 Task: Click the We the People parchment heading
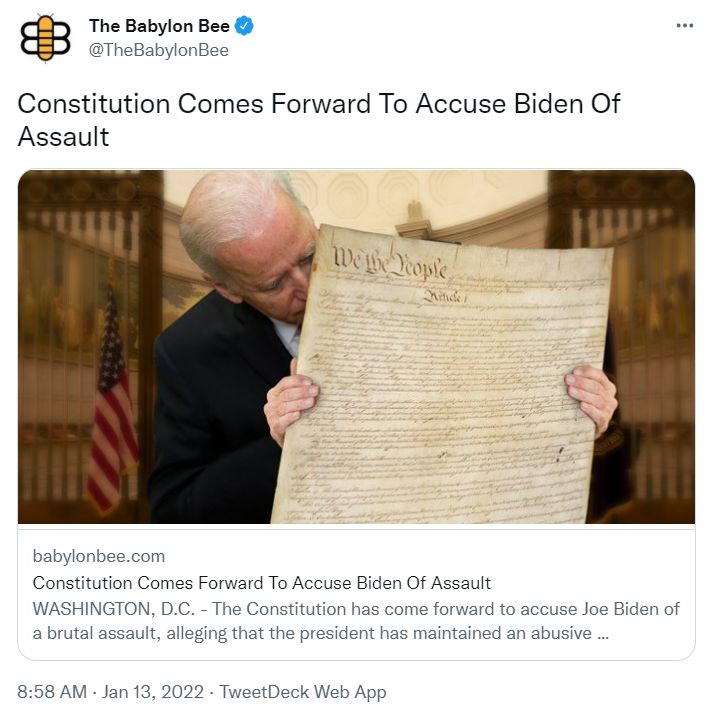[x=390, y=264]
